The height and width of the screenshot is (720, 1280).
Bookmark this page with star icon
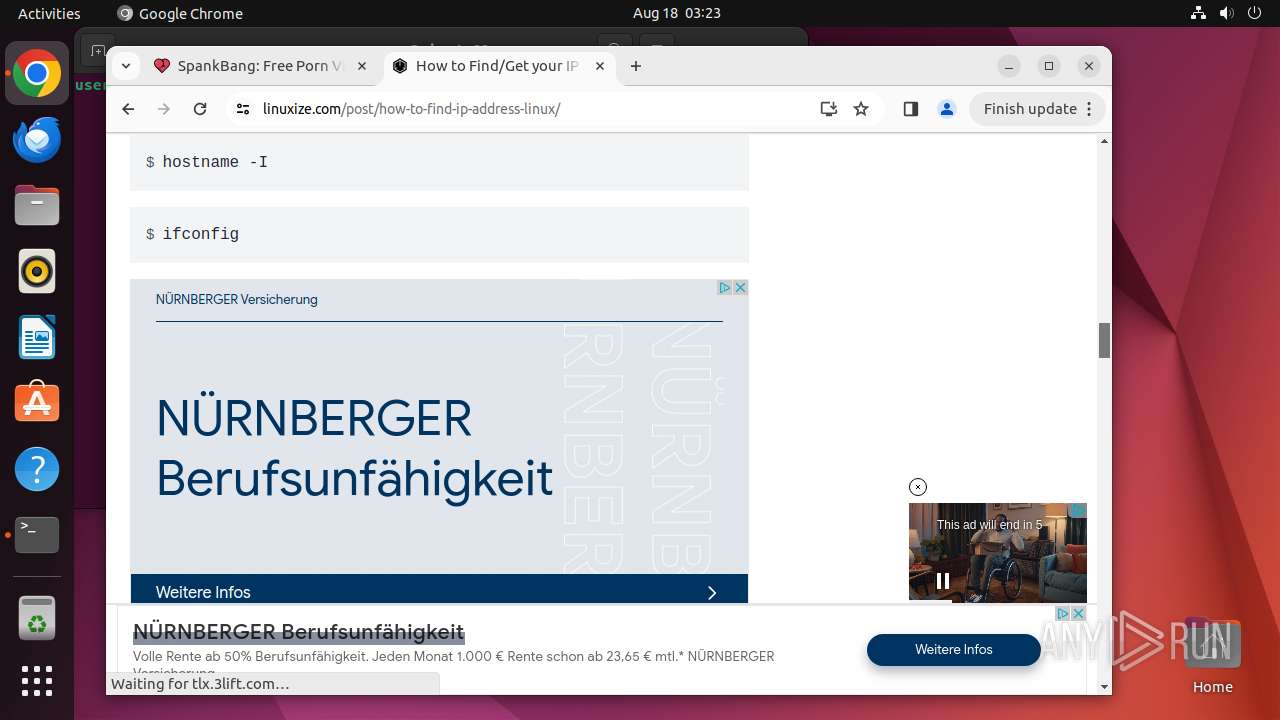click(x=861, y=109)
